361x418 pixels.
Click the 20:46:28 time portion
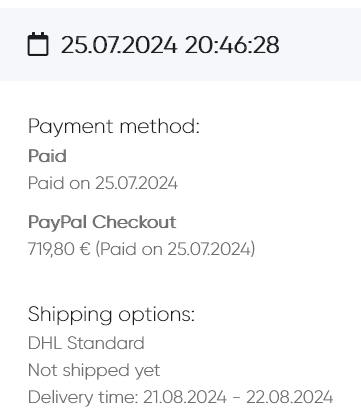[x=232, y=45]
